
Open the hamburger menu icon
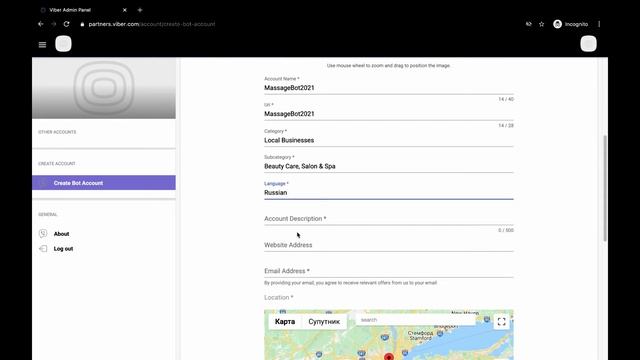click(x=42, y=44)
